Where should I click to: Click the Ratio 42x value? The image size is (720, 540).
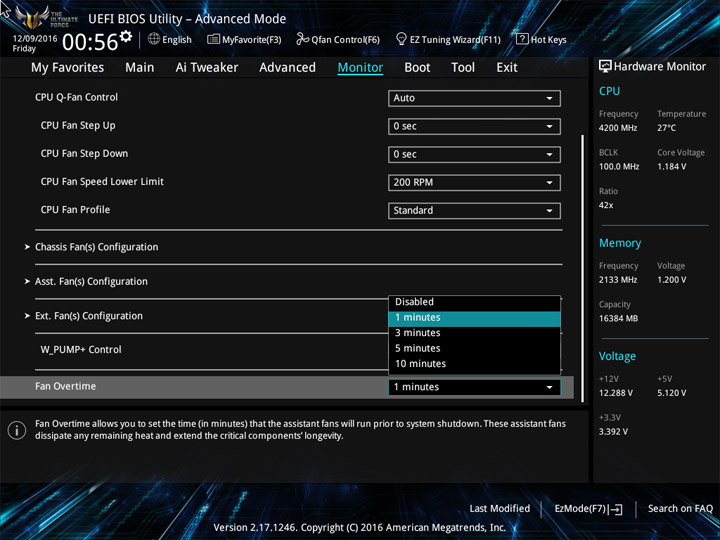click(x=606, y=205)
